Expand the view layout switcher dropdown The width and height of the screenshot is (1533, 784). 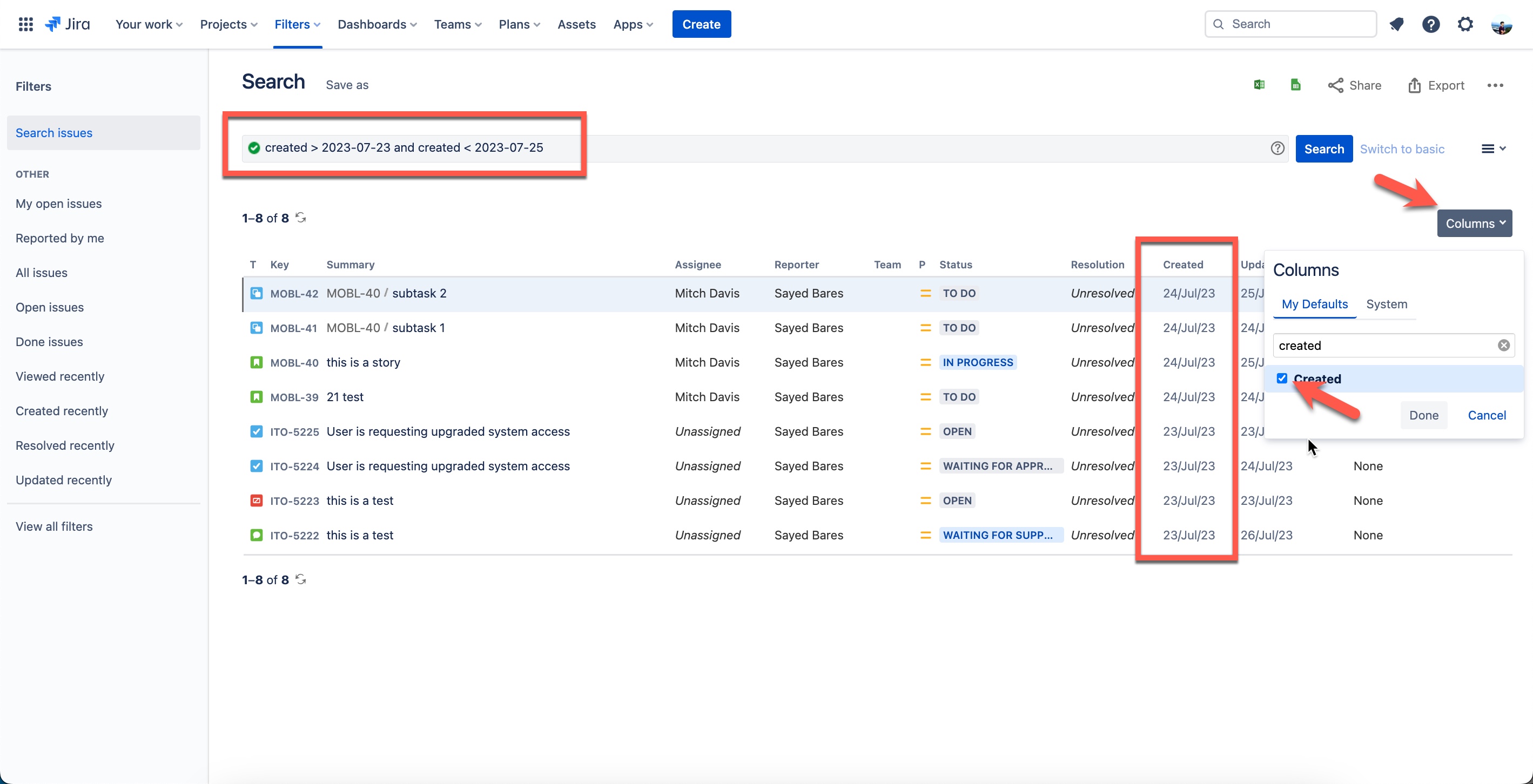tap(1493, 148)
